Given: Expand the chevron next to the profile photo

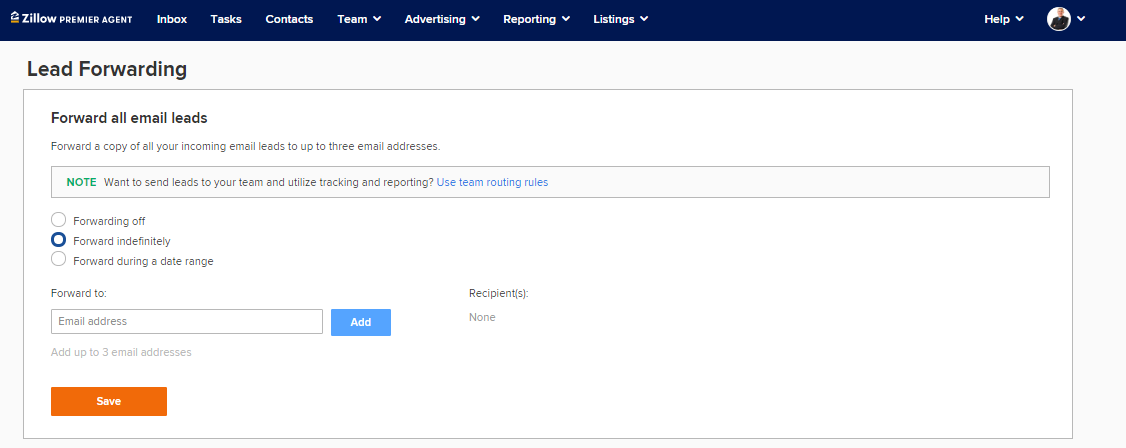Looking at the screenshot, I should 1081,19.
